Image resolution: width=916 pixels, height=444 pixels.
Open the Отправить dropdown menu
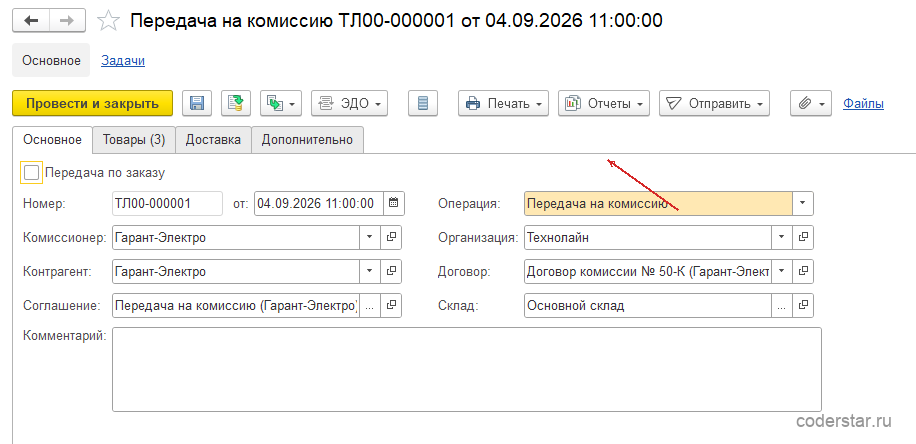point(714,104)
